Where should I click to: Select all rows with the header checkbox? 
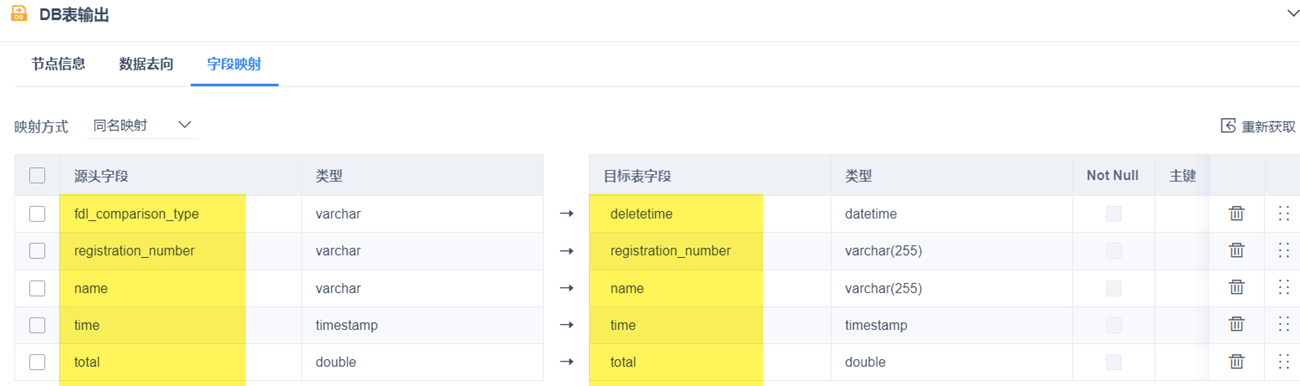(x=37, y=175)
